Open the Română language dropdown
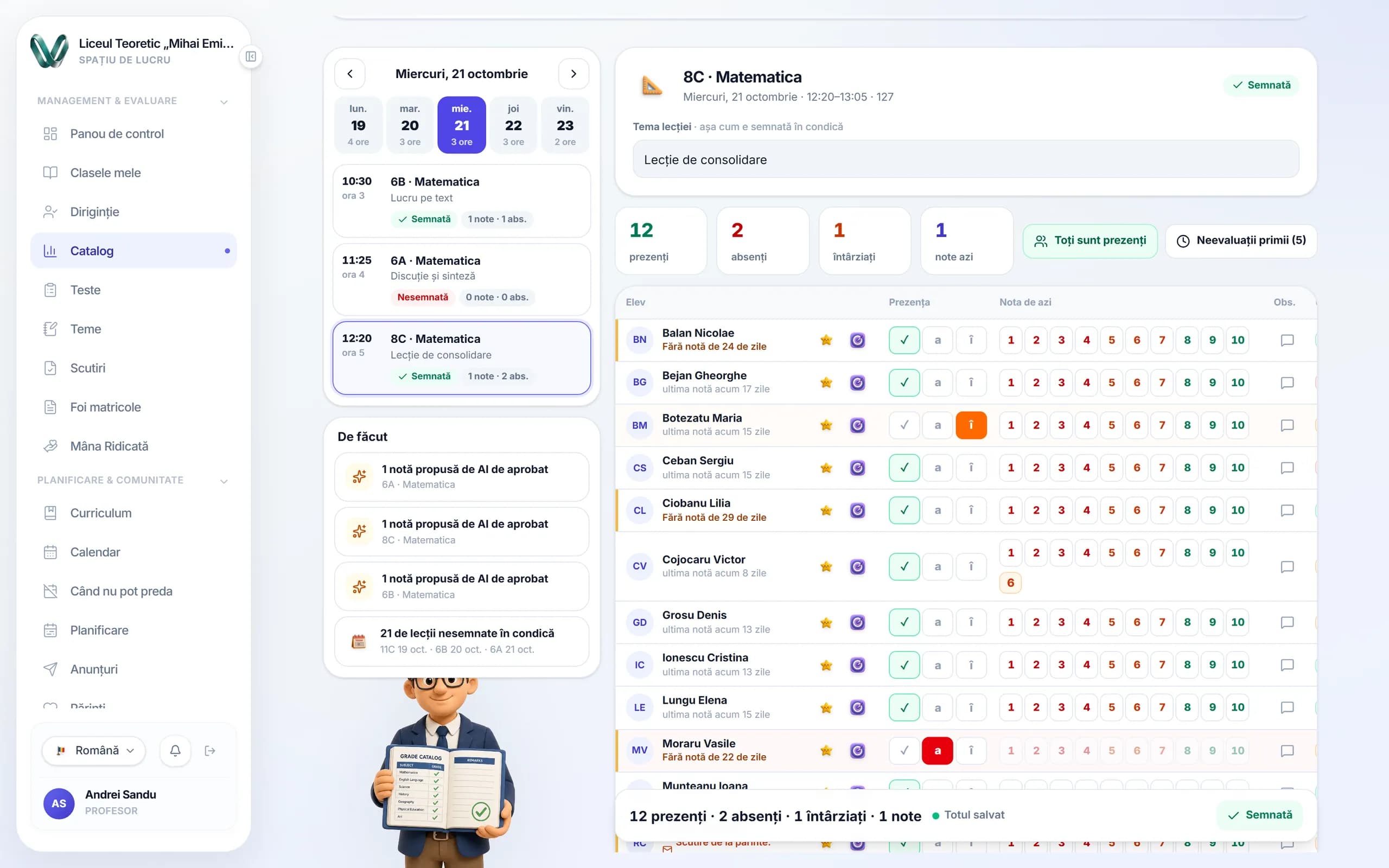 point(93,750)
